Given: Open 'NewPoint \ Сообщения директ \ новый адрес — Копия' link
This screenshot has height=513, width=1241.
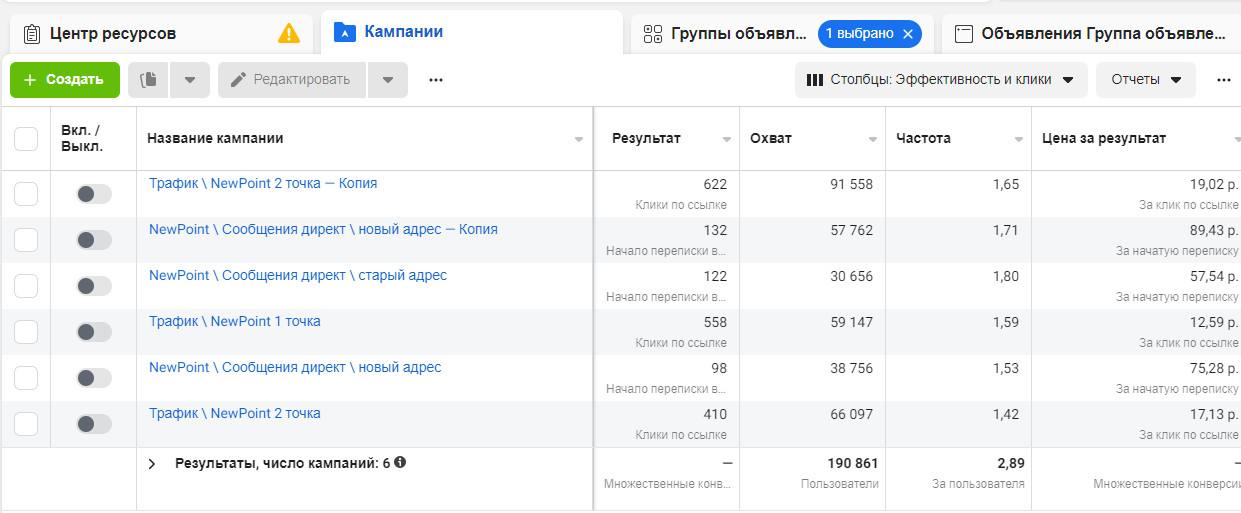Looking at the screenshot, I should (x=323, y=229).
